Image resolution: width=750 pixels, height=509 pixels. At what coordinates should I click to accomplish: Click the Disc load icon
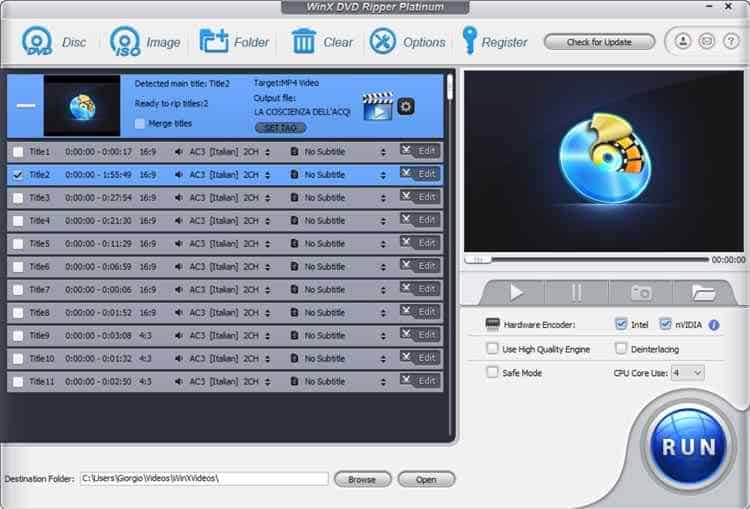[38, 42]
